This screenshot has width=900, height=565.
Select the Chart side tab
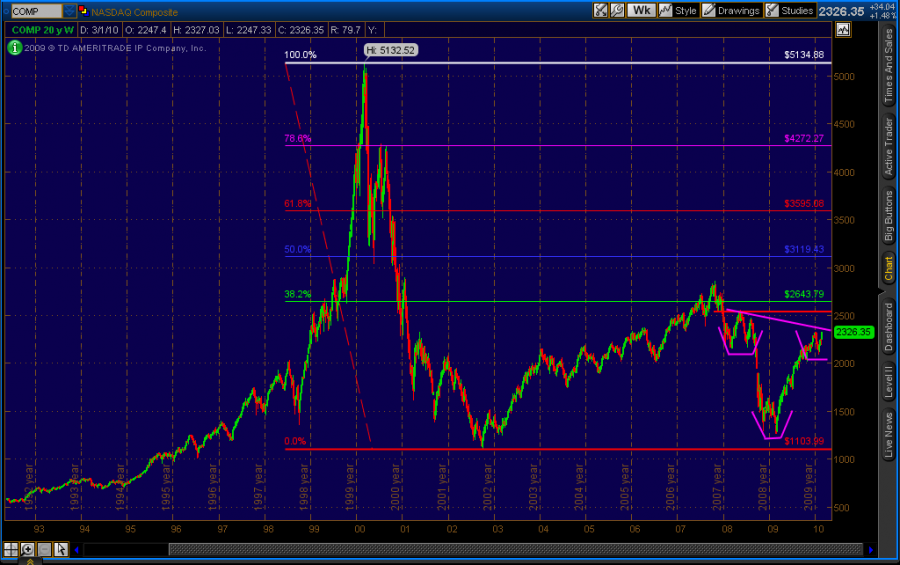889,268
